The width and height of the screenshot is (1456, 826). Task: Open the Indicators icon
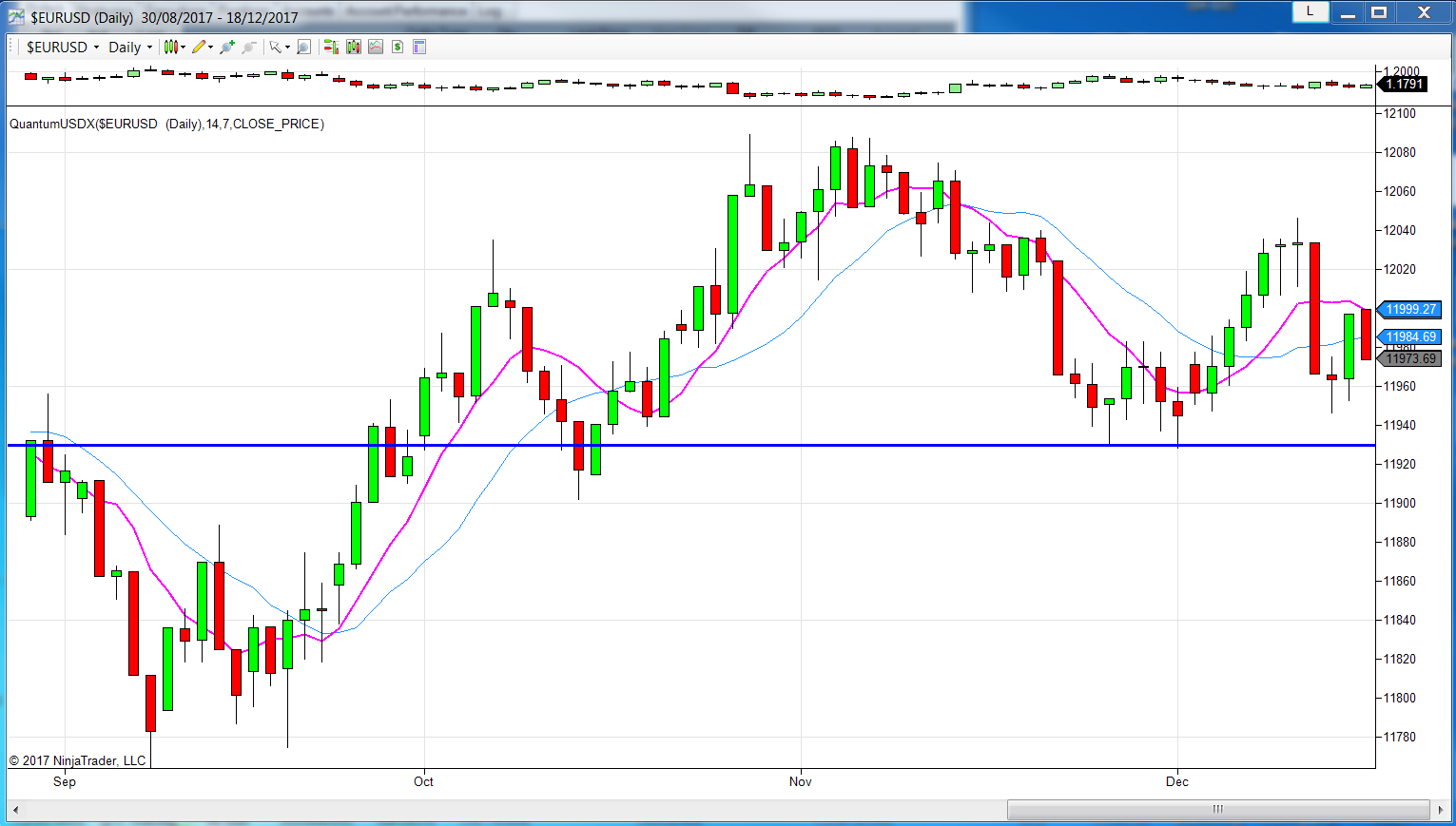pos(376,47)
